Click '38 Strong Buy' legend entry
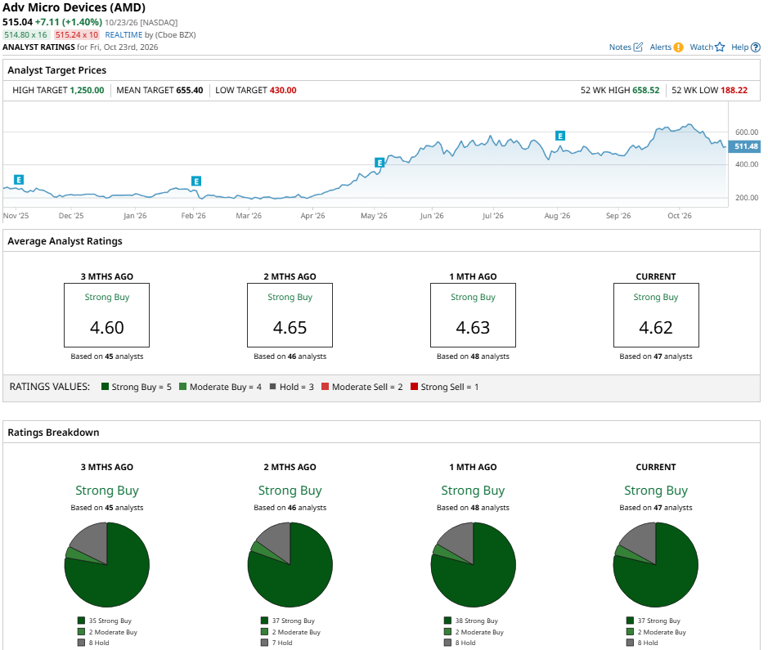Screen dimensions: 768x650 pyautogui.click(x=471, y=621)
